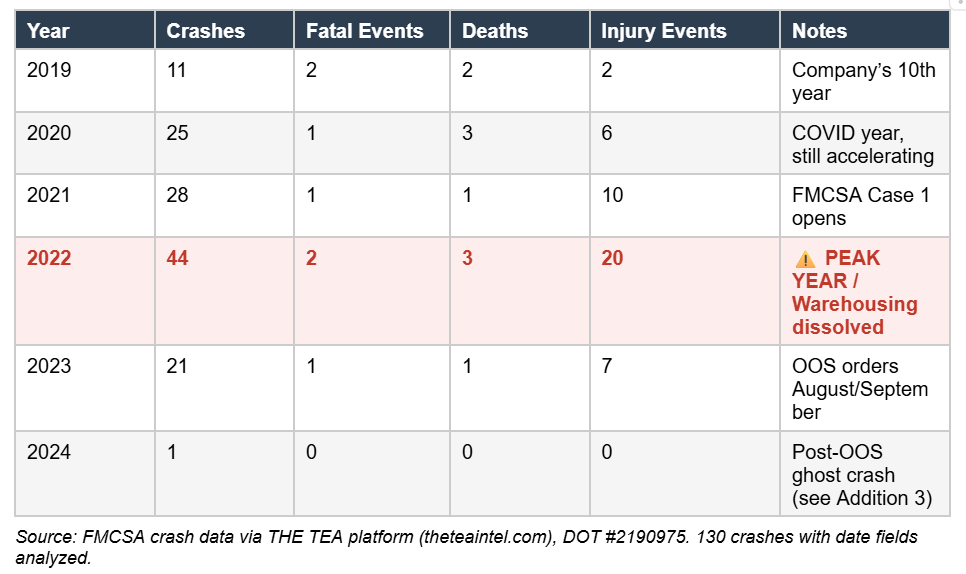Click the warning icon beside PEAK YEAR
This screenshot has width=966, height=574.
coord(805,259)
